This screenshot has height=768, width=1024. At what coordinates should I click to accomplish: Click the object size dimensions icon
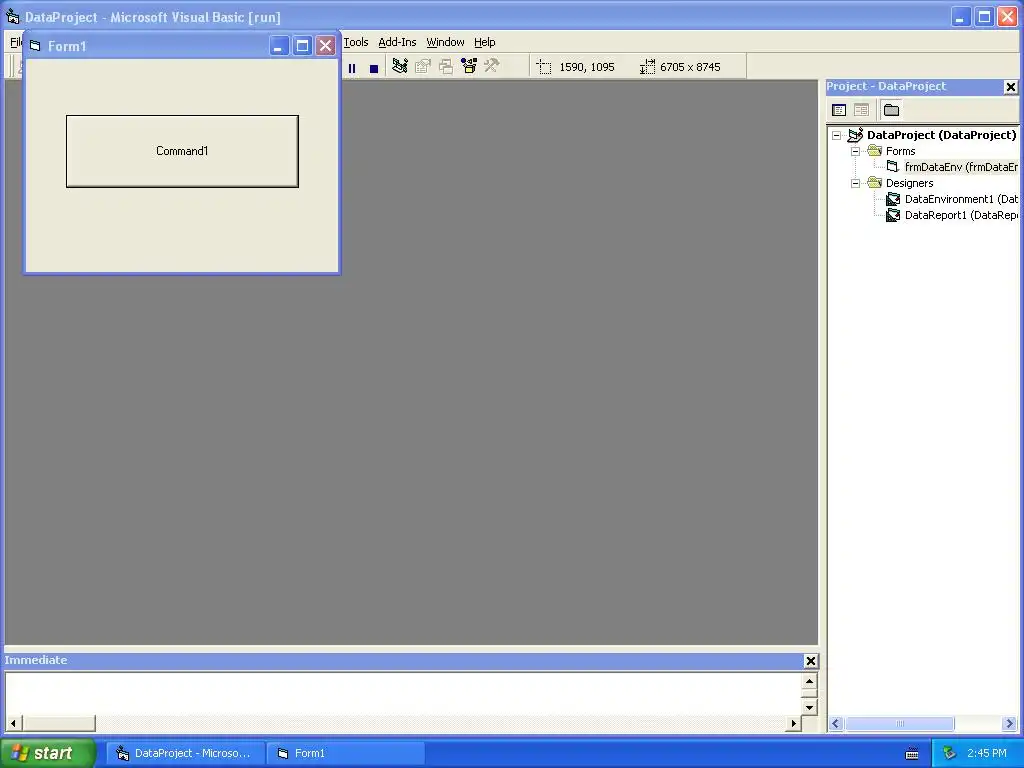pyautogui.click(x=647, y=67)
